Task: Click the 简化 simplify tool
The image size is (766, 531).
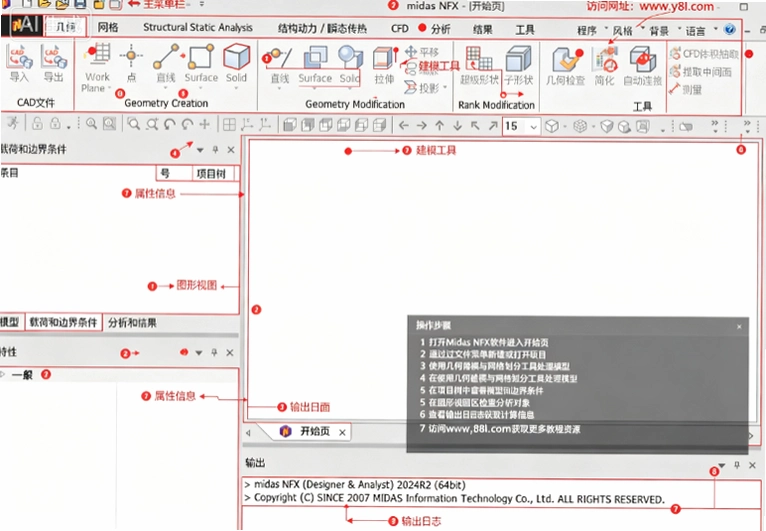Action: coord(604,66)
